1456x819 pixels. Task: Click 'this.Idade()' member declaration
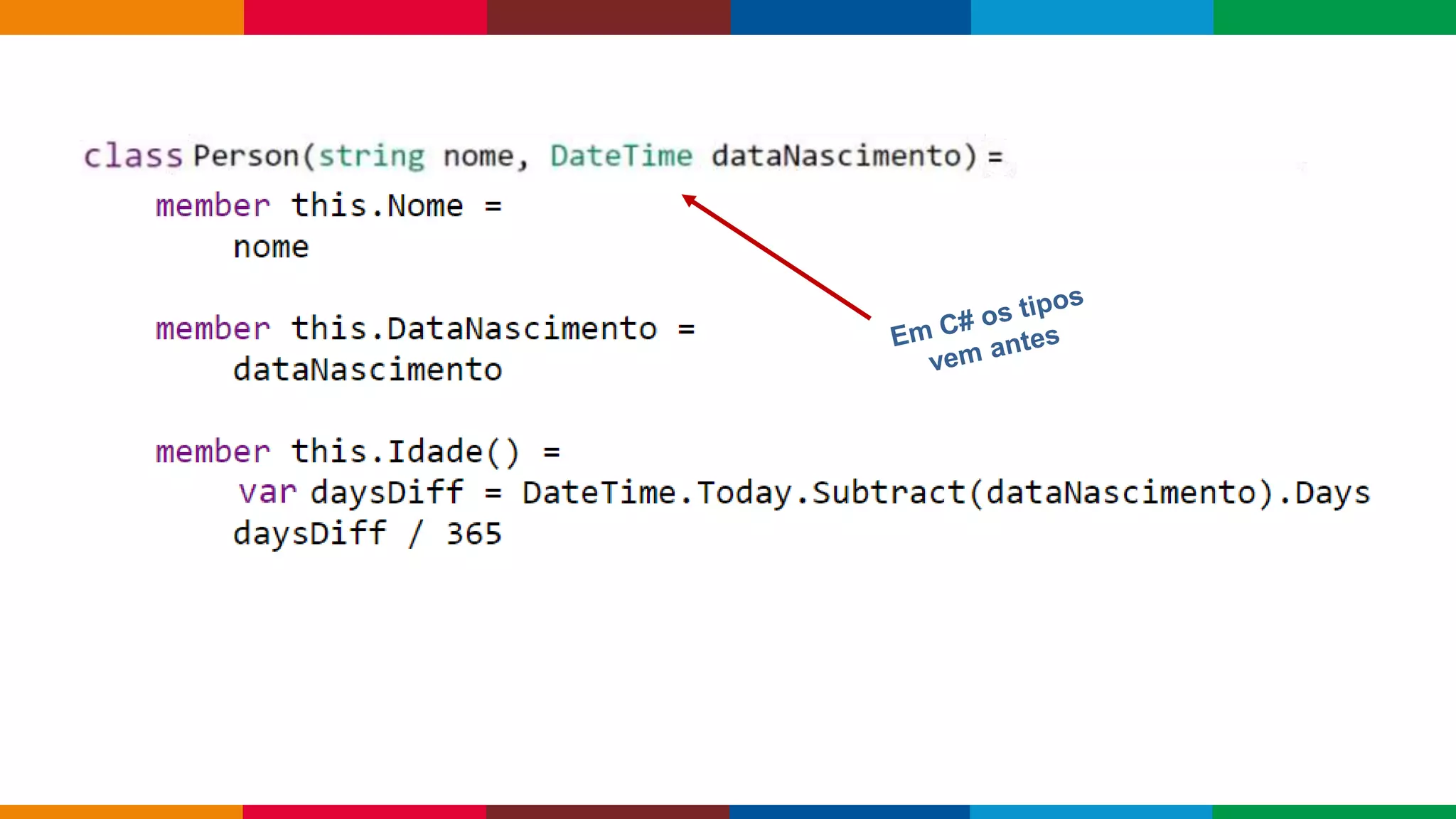tap(405, 452)
